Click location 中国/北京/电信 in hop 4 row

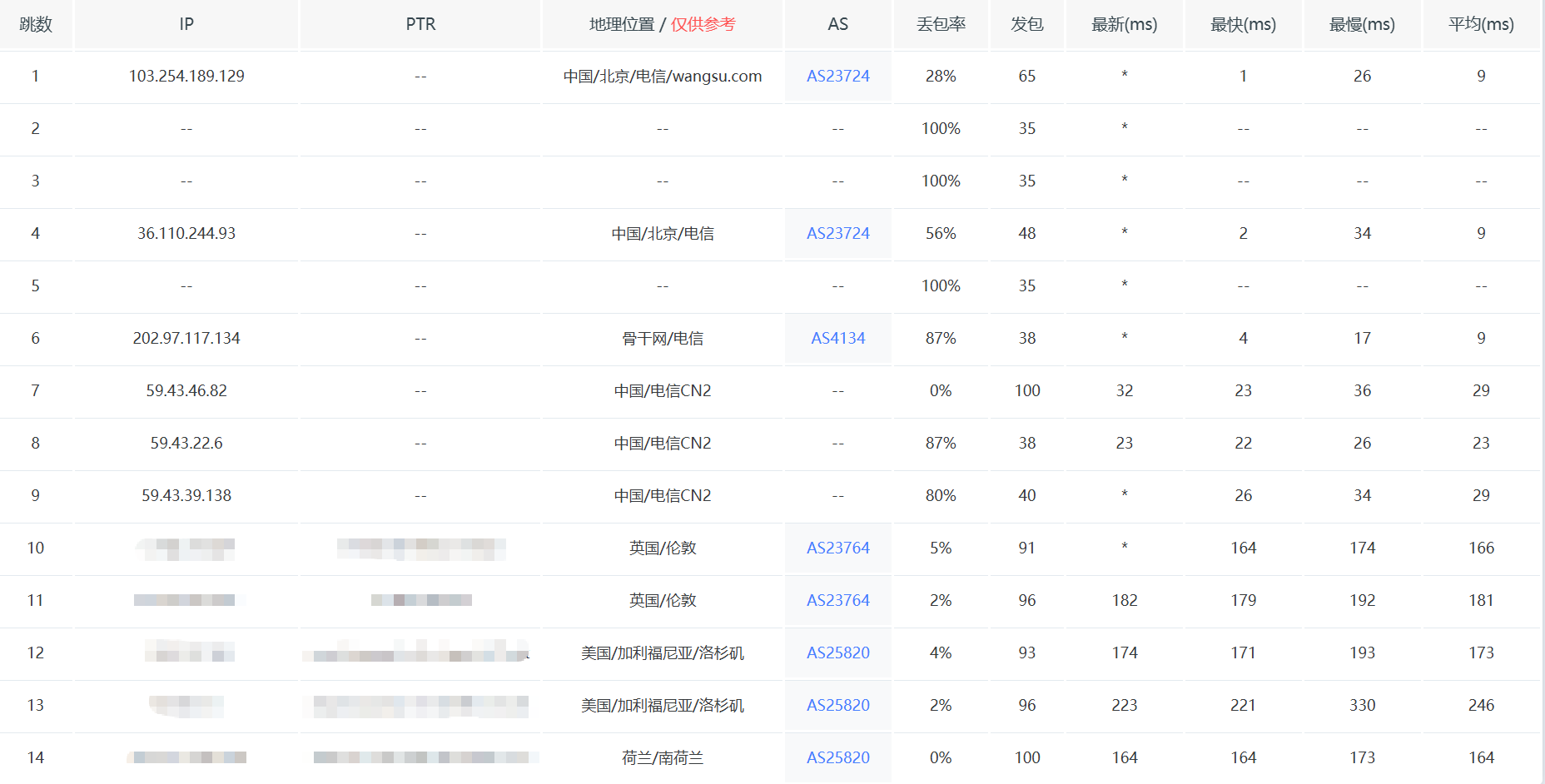pyautogui.click(x=663, y=233)
